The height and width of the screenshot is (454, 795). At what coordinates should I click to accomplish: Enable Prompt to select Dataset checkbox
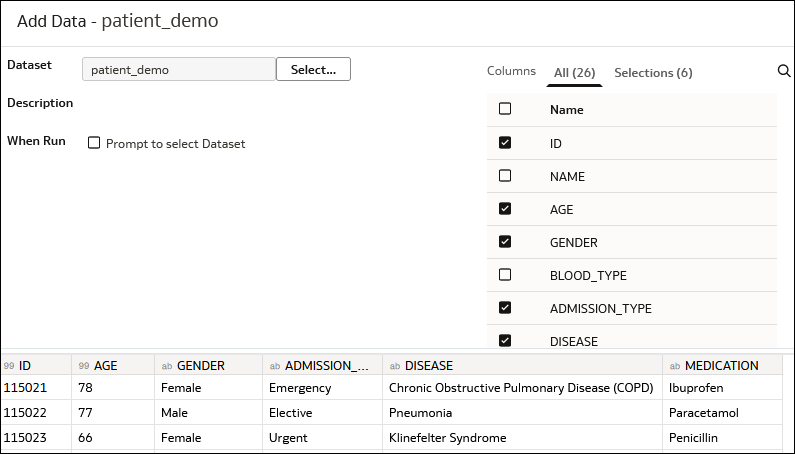95,143
